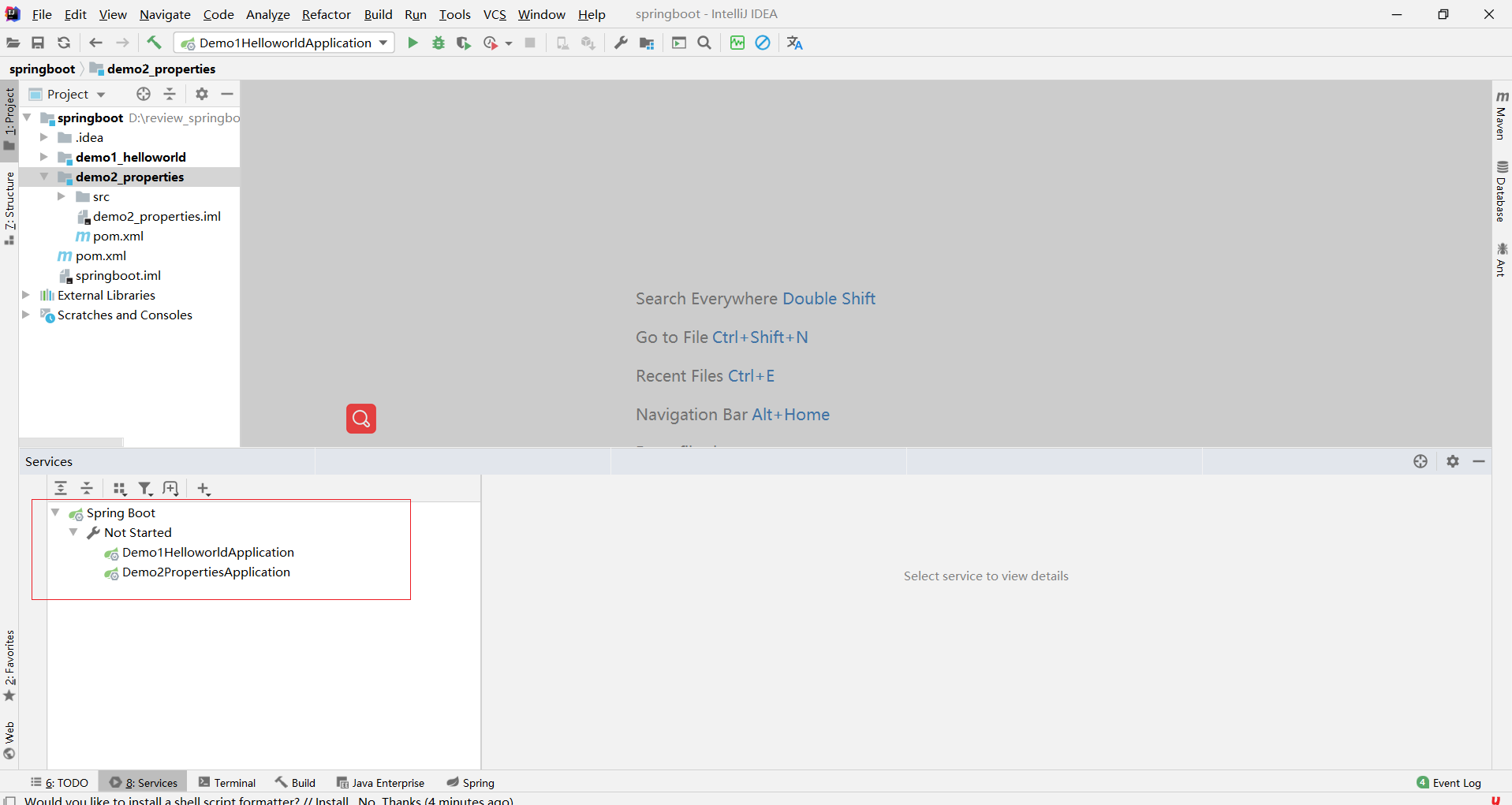This screenshot has height=805, width=1512.
Task: Click Filter icon in Services toolbar
Action: coord(145,489)
